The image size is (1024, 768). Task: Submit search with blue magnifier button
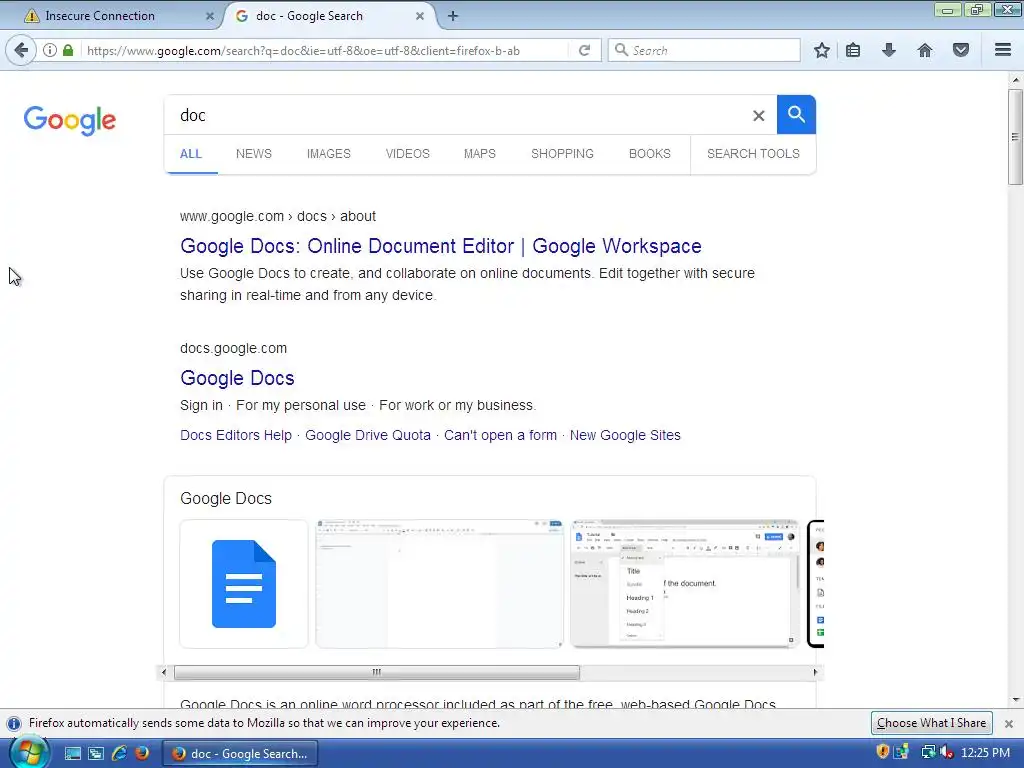796,114
